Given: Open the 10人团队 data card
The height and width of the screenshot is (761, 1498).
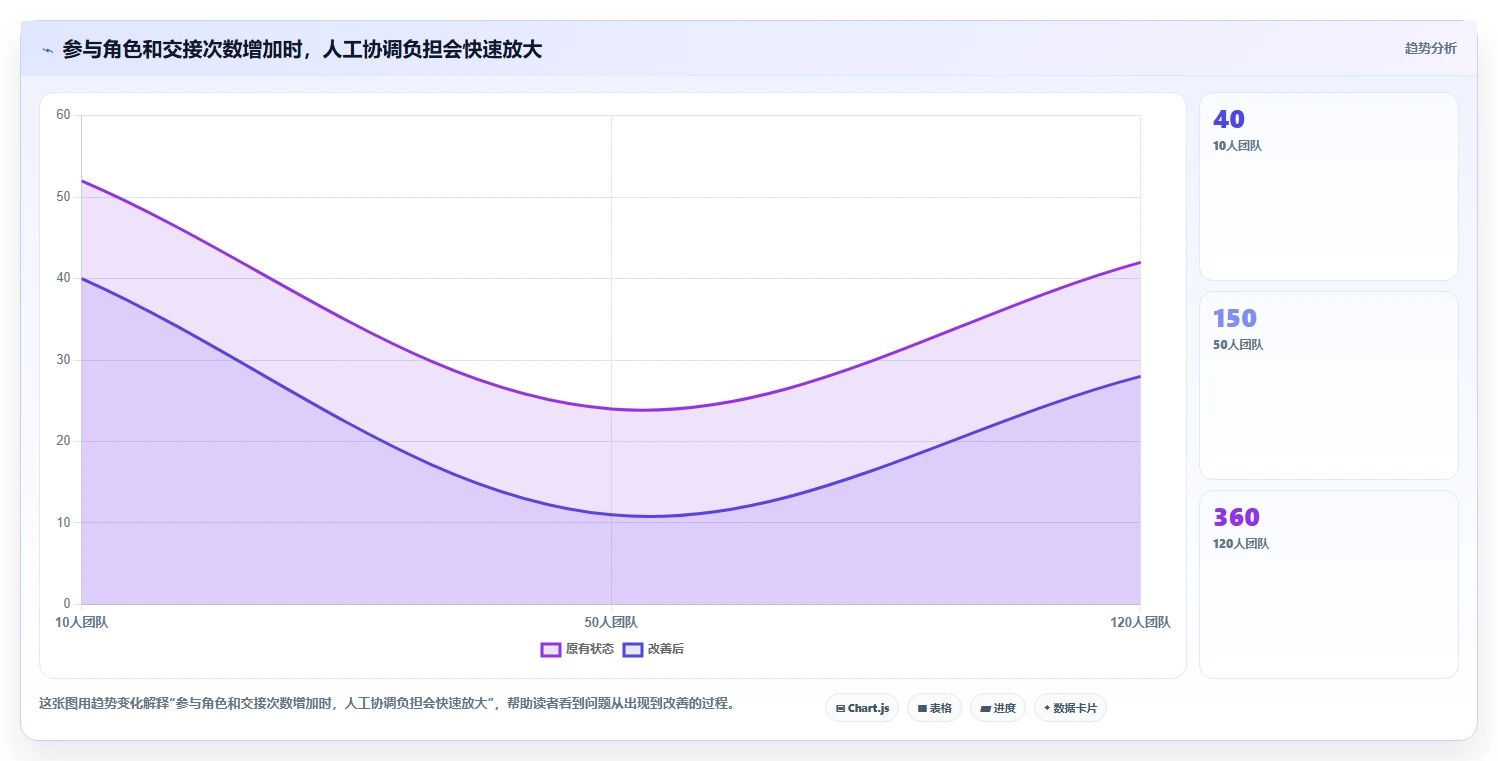Looking at the screenshot, I should 1329,187.
